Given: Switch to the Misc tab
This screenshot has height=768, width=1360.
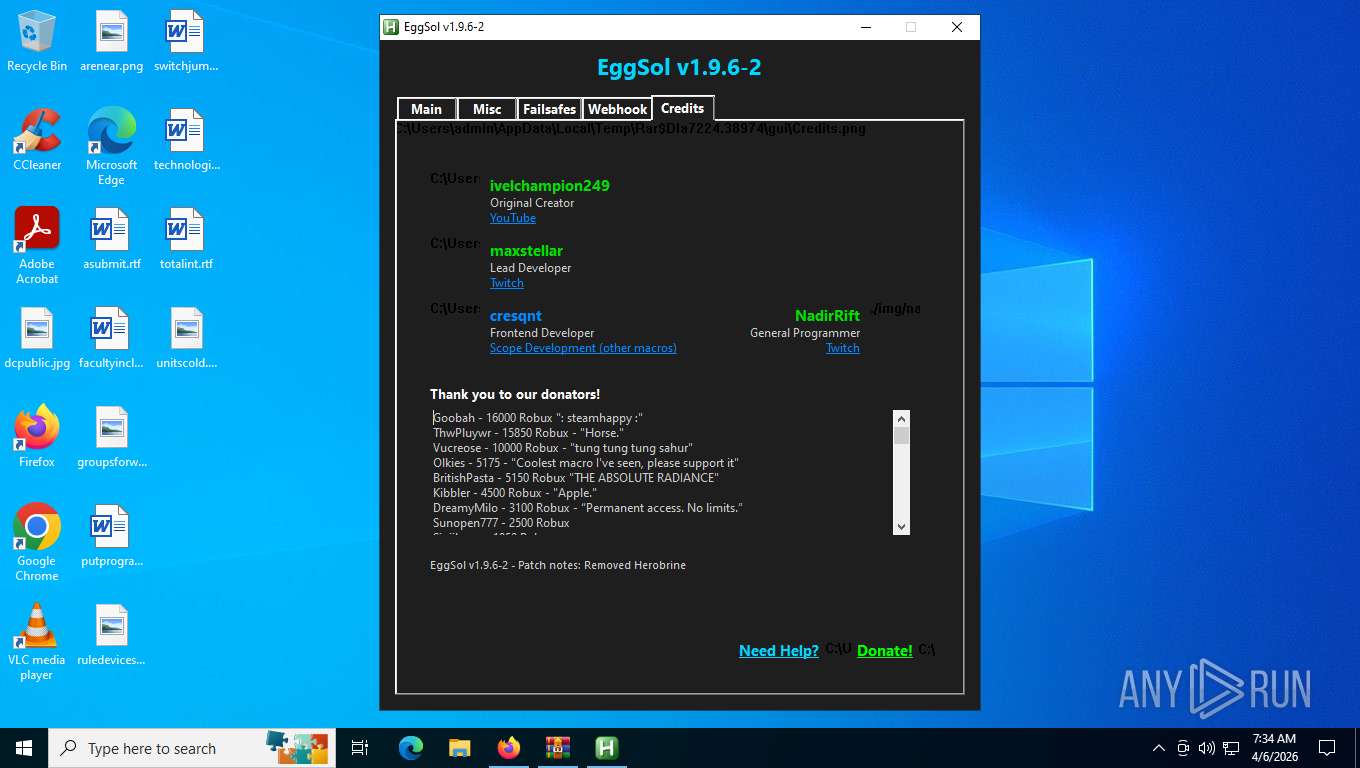Looking at the screenshot, I should point(487,109).
